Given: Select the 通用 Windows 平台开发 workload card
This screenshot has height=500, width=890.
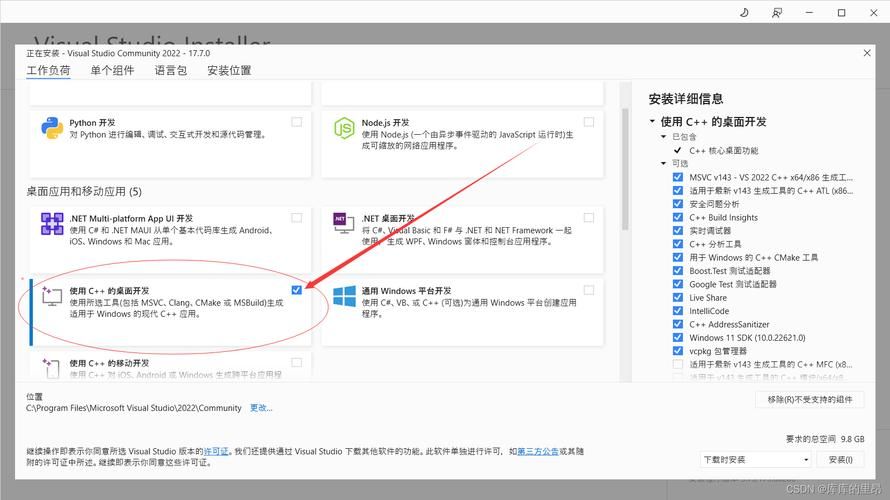Looking at the screenshot, I should pyautogui.click(x=463, y=312).
